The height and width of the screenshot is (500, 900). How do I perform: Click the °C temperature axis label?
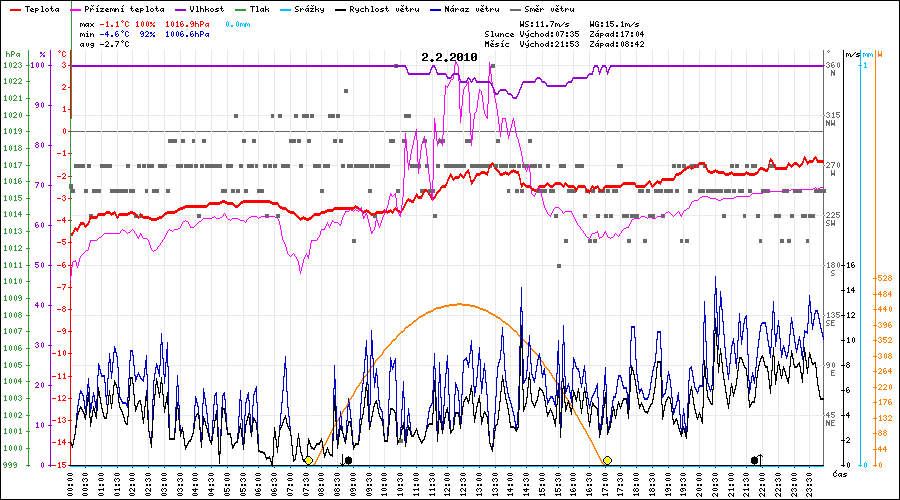[62, 54]
